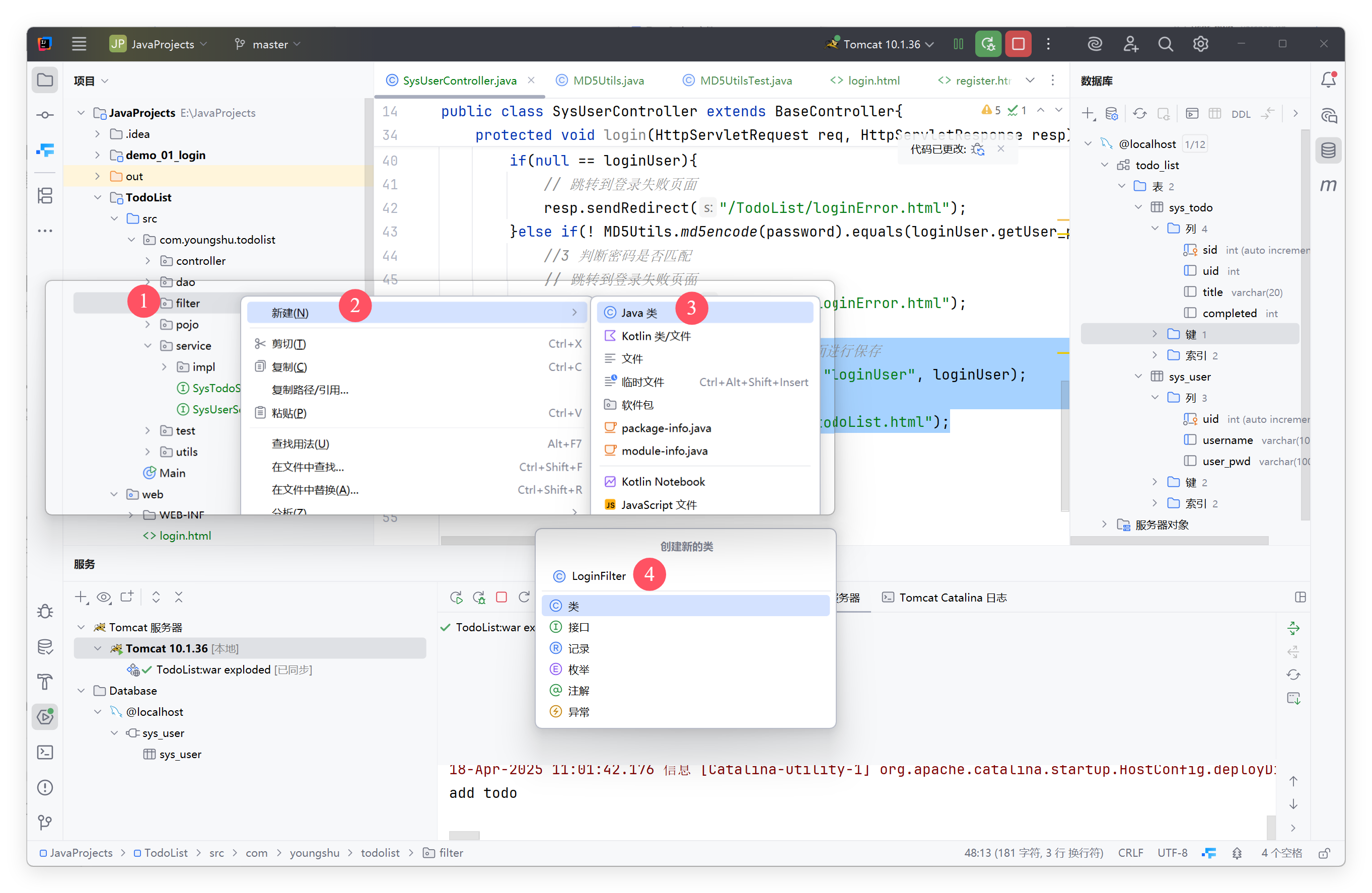Expand the .idea folder
The width and height of the screenshot is (1372, 893).
click(x=97, y=134)
